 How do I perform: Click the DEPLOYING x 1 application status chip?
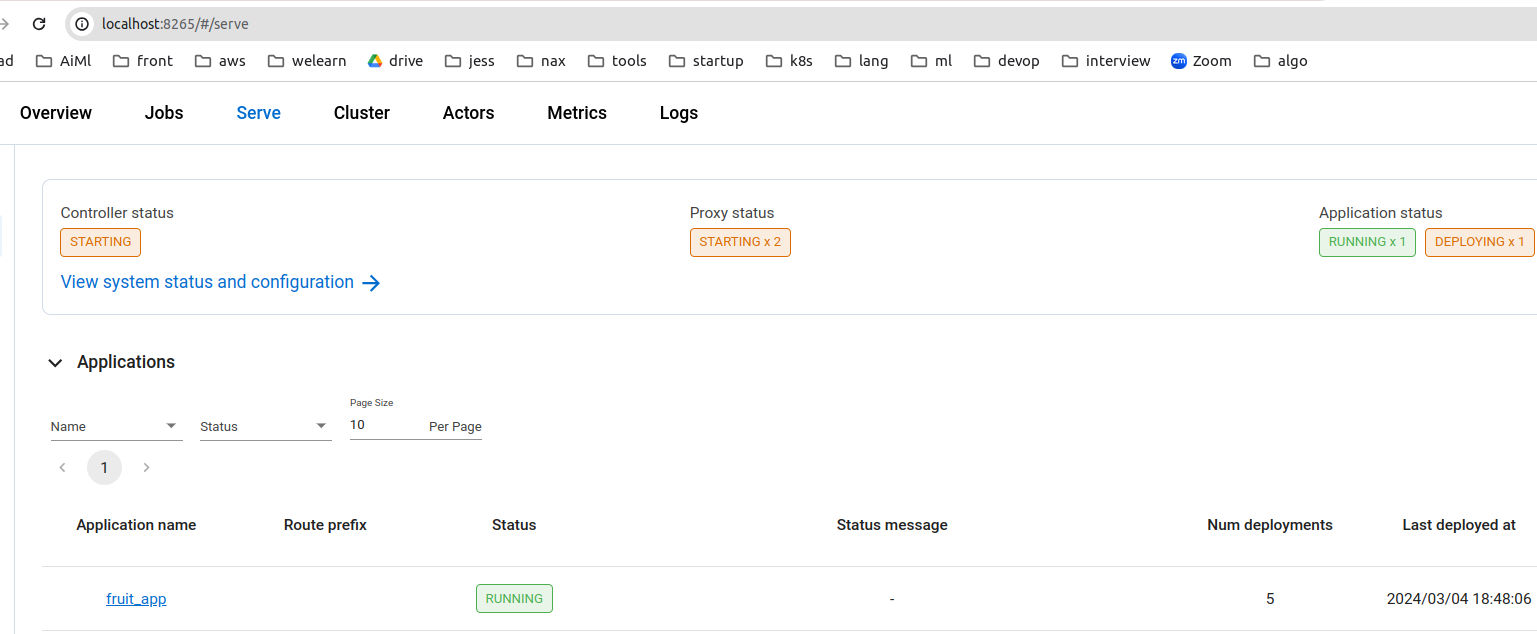1480,242
